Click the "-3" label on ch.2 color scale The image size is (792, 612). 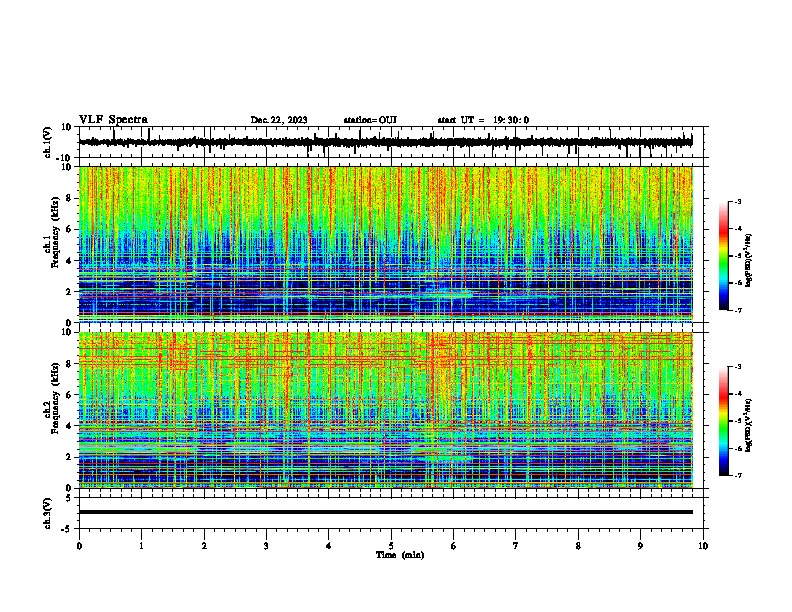737,367
